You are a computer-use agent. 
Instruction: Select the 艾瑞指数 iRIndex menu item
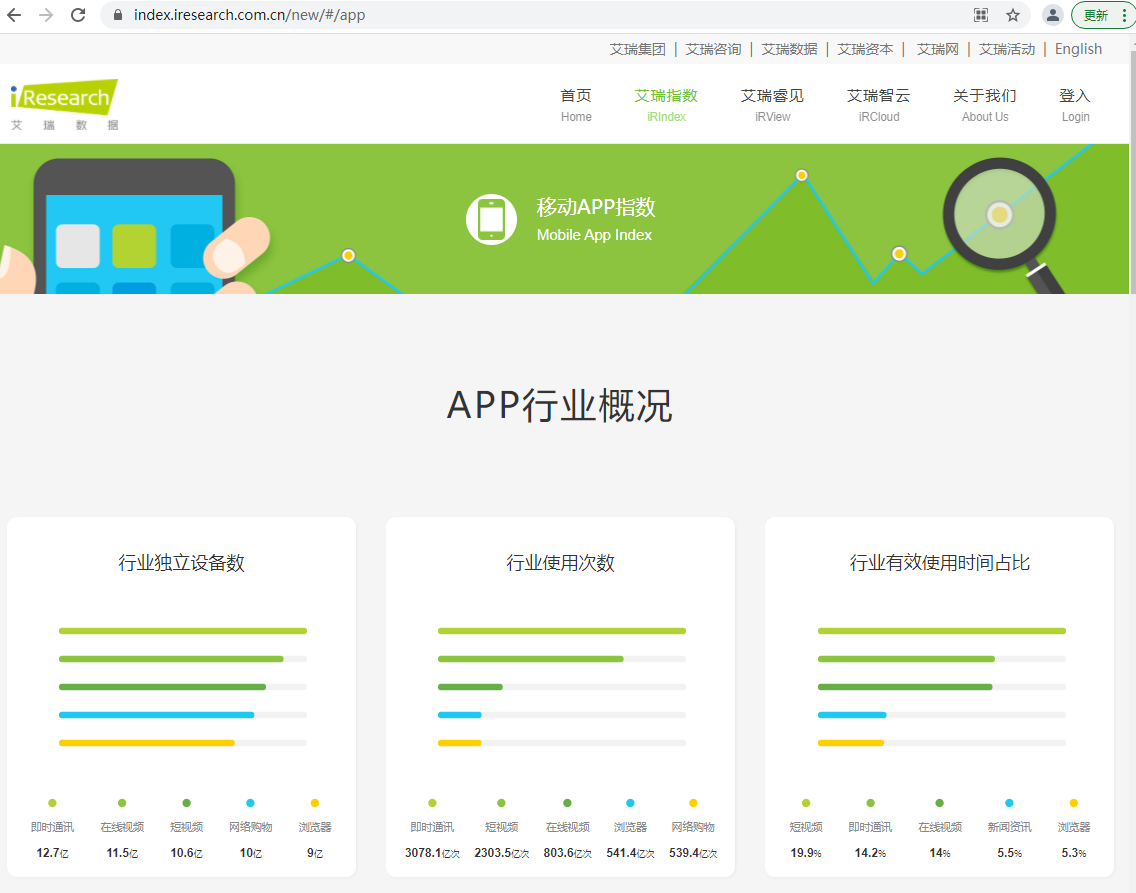click(666, 105)
